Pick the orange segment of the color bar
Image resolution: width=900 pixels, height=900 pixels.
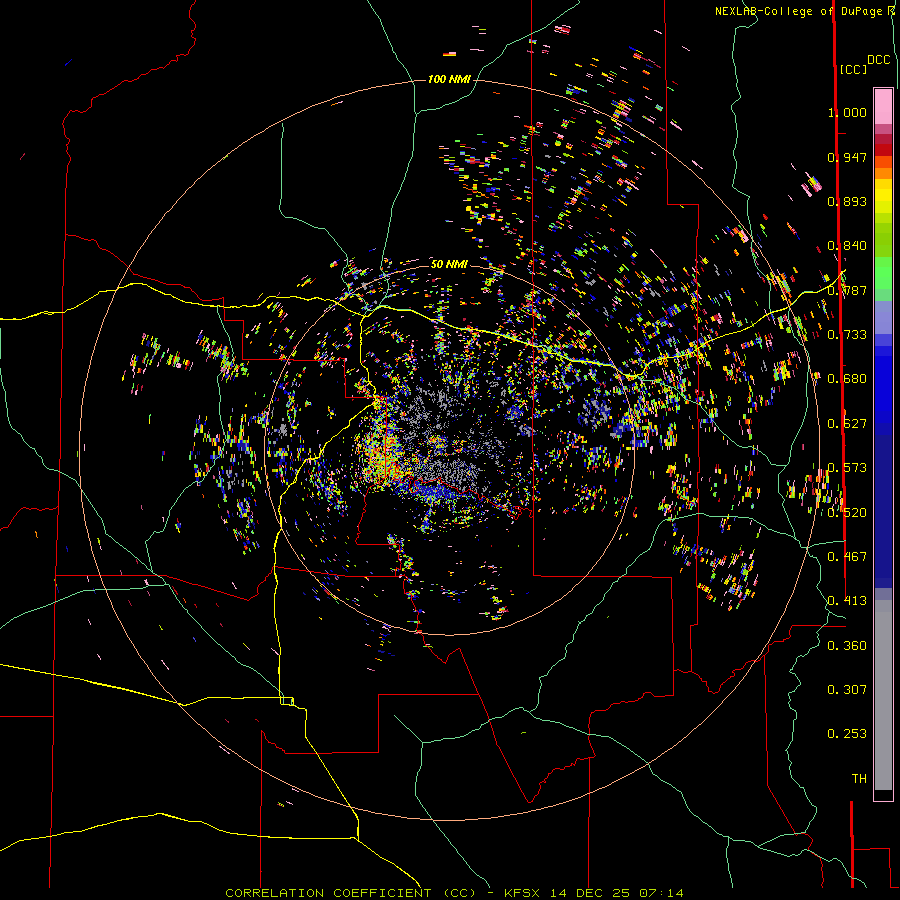(x=883, y=173)
